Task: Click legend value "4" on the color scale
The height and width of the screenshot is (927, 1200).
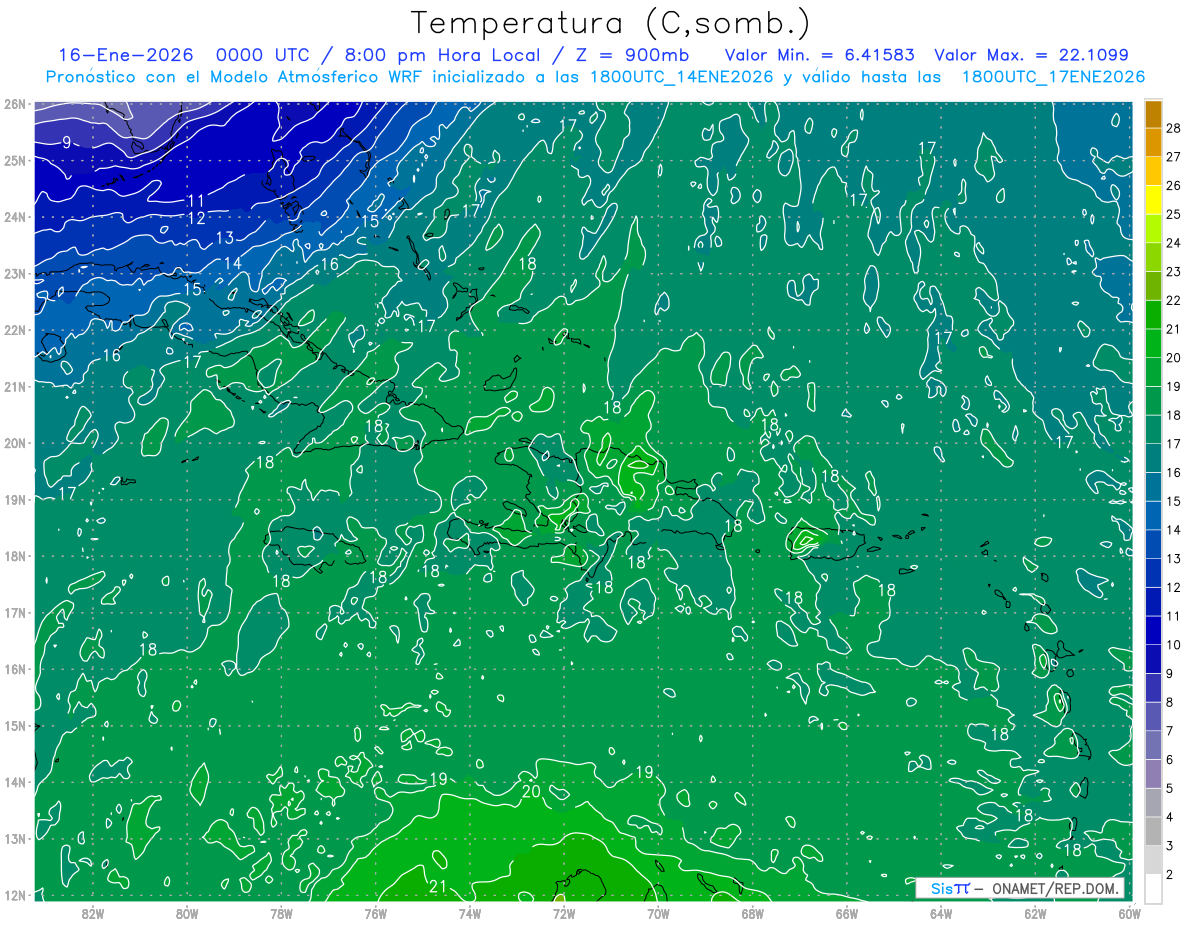Action: [1170, 818]
